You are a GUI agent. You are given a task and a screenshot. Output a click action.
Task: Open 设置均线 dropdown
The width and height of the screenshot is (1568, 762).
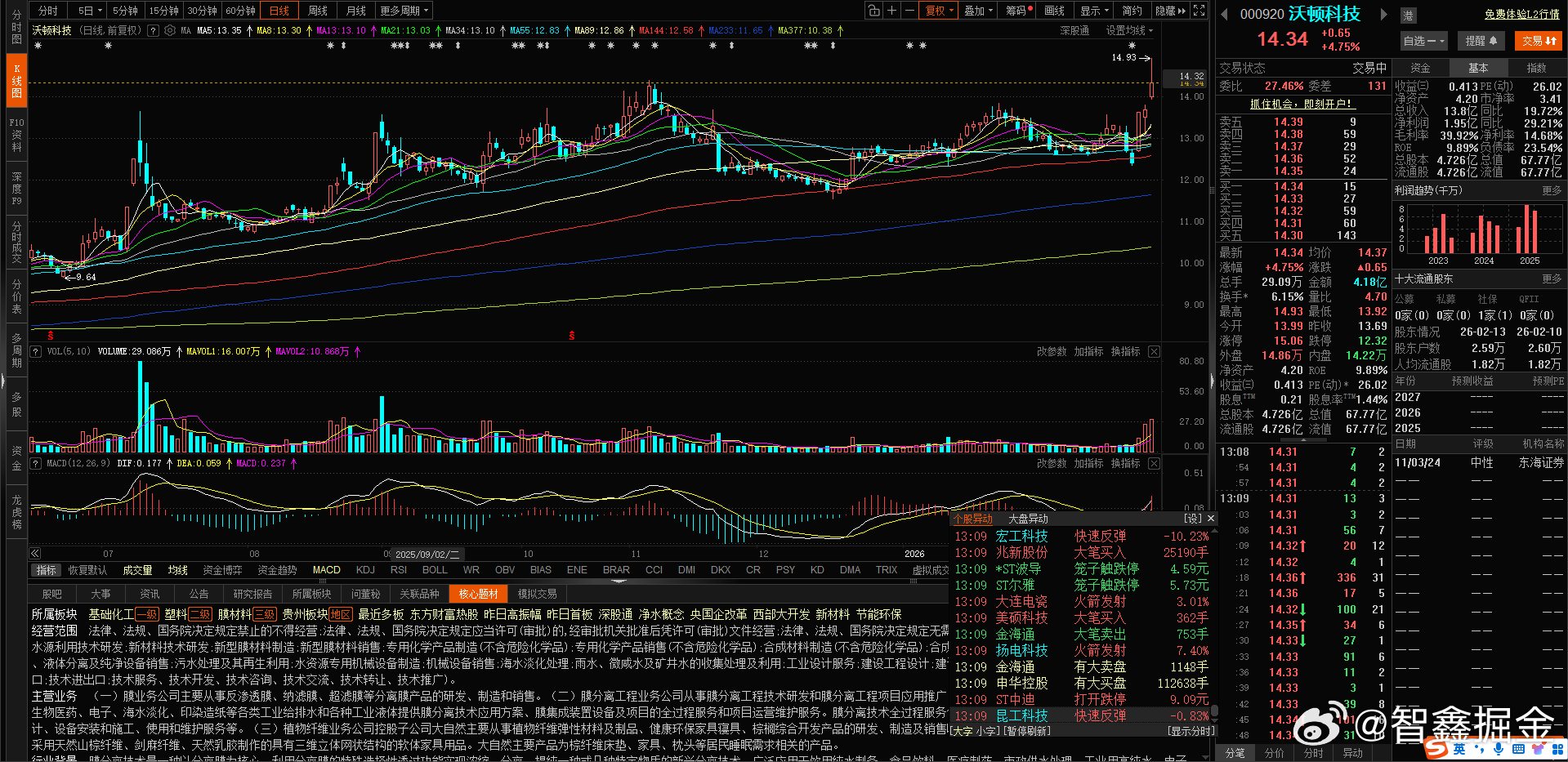point(1129,30)
